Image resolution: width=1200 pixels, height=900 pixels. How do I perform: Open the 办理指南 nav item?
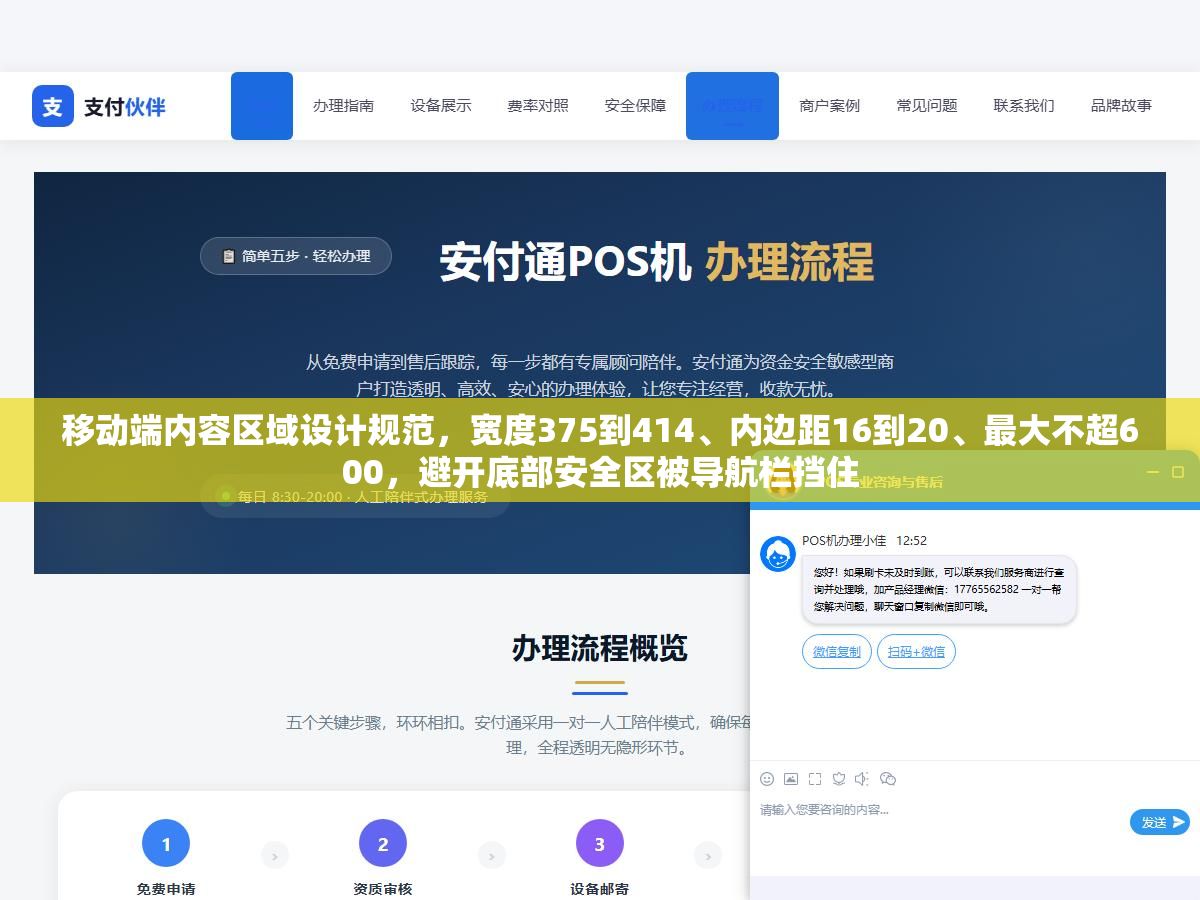pos(343,105)
